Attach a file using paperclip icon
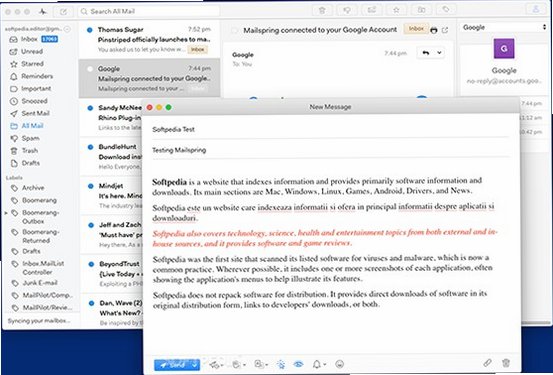The height and width of the screenshot is (375, 553). [x=487, y=363]
